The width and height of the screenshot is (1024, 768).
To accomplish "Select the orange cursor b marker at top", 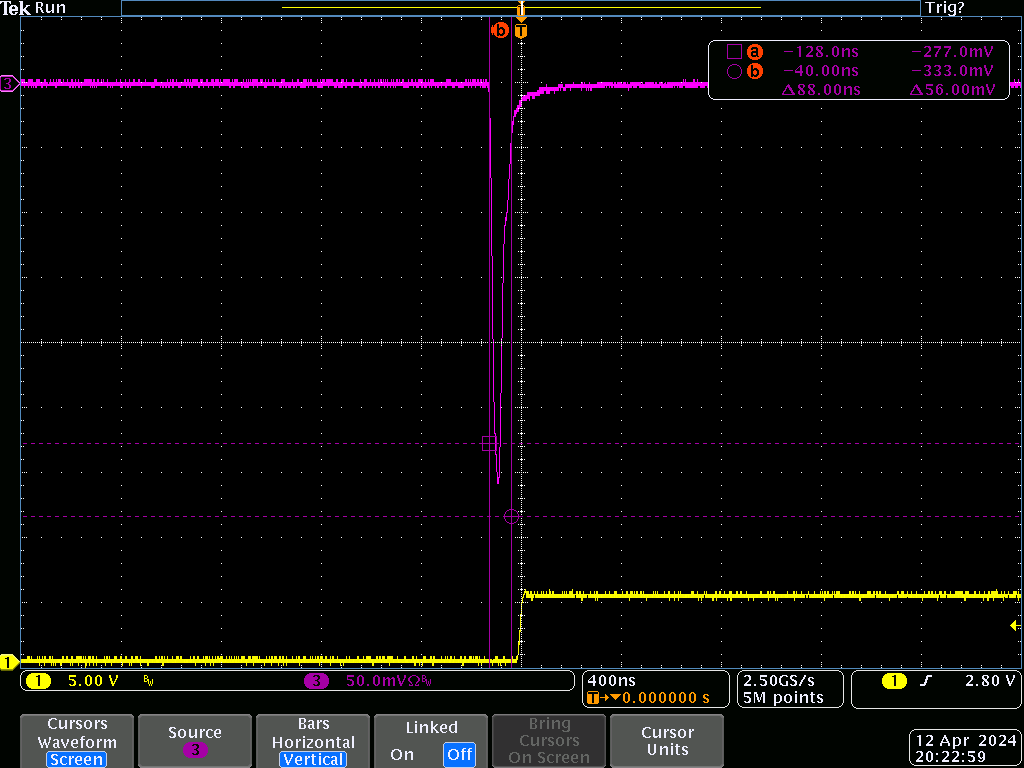I will (x=500, y=31).
